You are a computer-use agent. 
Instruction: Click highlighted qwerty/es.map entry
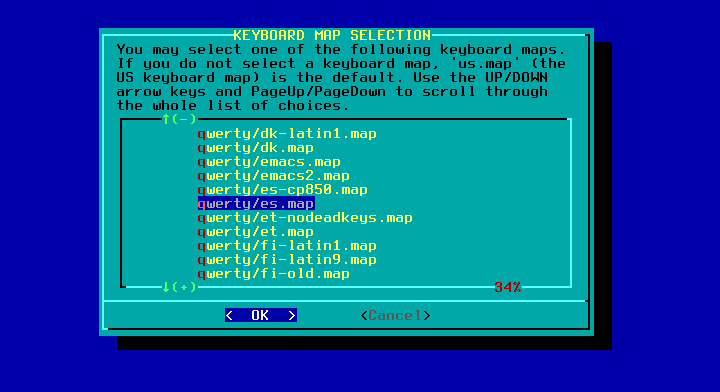point(256,204)
